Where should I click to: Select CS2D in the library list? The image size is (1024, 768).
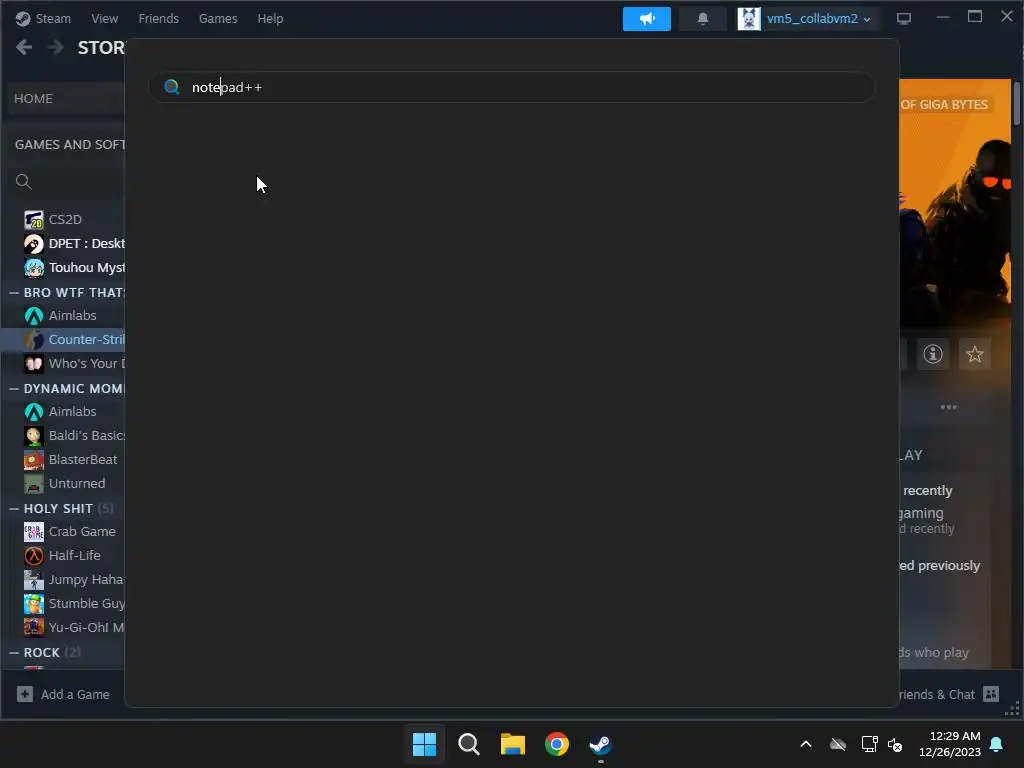click(65, 219)
